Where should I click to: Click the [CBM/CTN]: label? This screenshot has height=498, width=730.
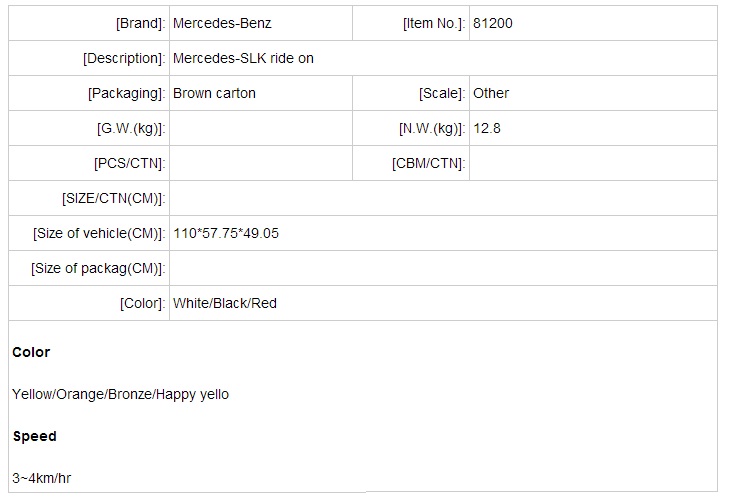[428, 163]
